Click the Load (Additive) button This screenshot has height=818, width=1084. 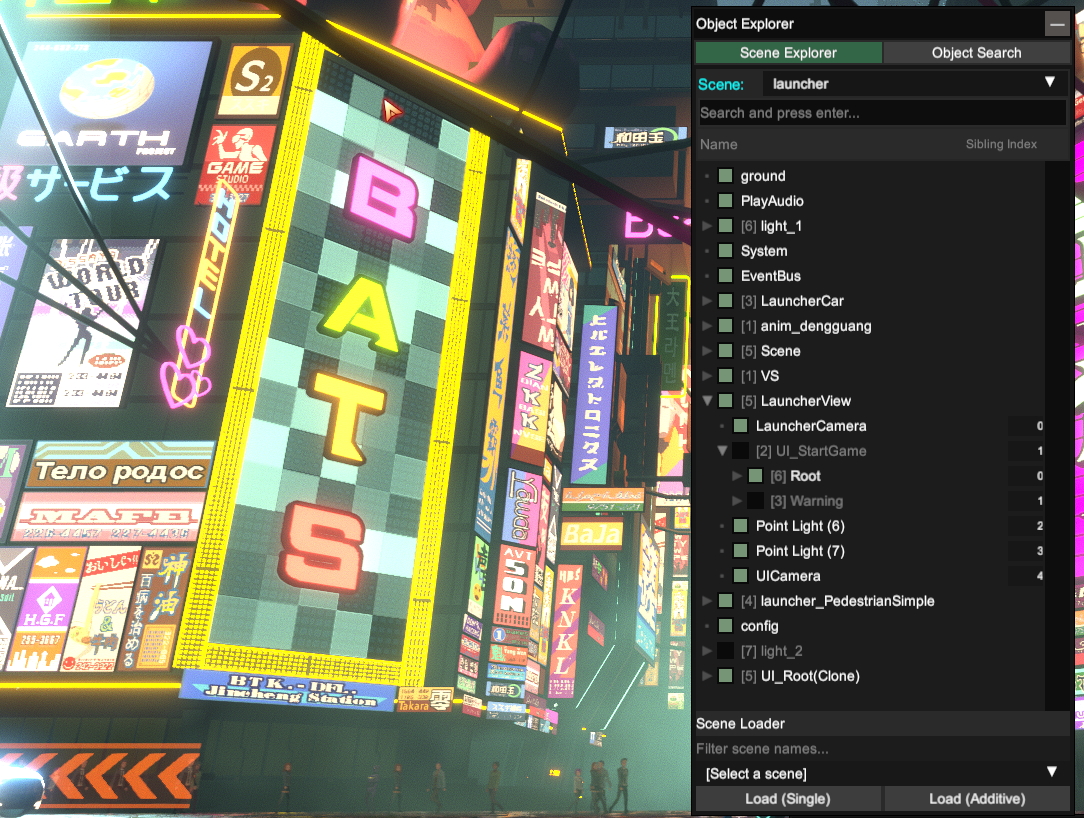[x=977, y=799]
